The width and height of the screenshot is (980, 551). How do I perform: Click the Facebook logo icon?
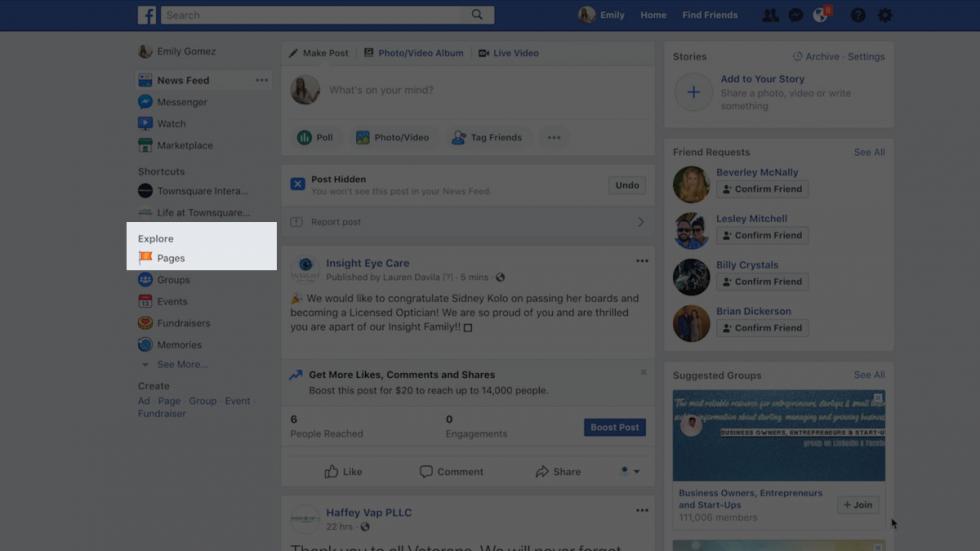[x=147, y=15]
